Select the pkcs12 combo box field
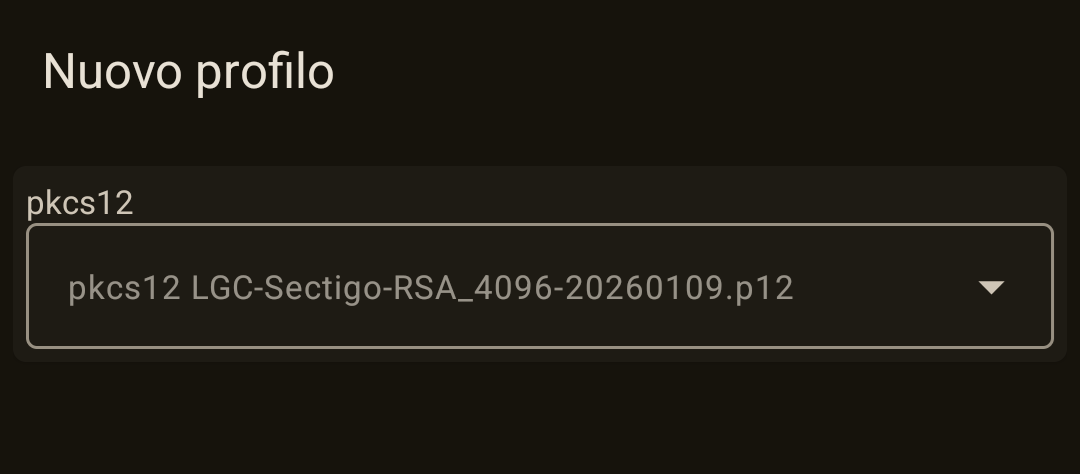Screen dimensions: 1080x474 point(540,286)
